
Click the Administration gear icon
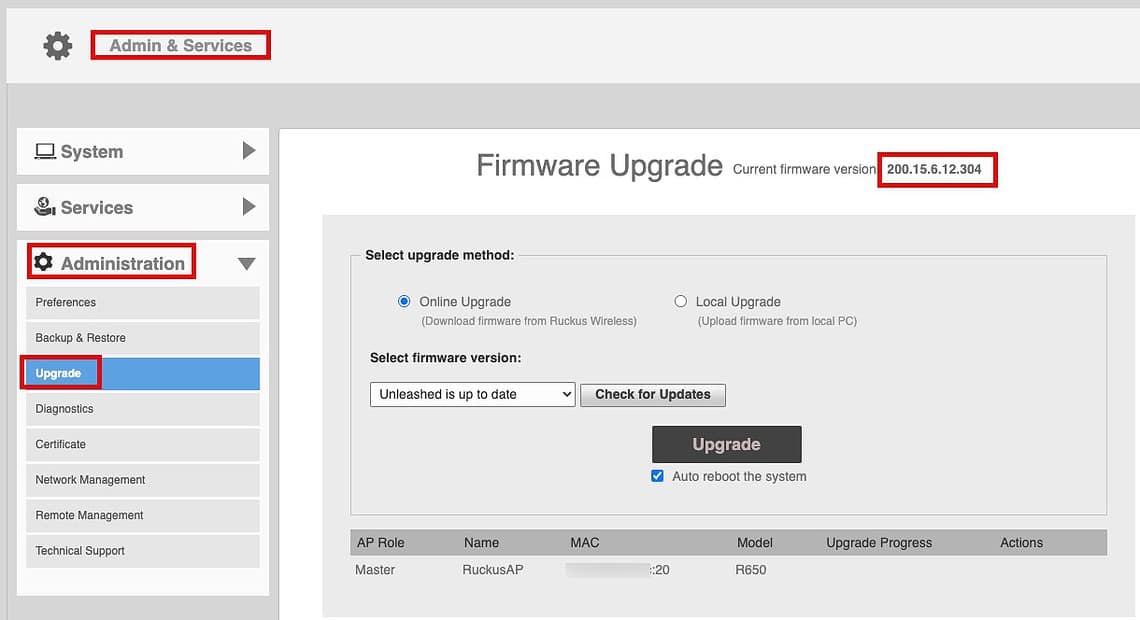pos(43,263)
